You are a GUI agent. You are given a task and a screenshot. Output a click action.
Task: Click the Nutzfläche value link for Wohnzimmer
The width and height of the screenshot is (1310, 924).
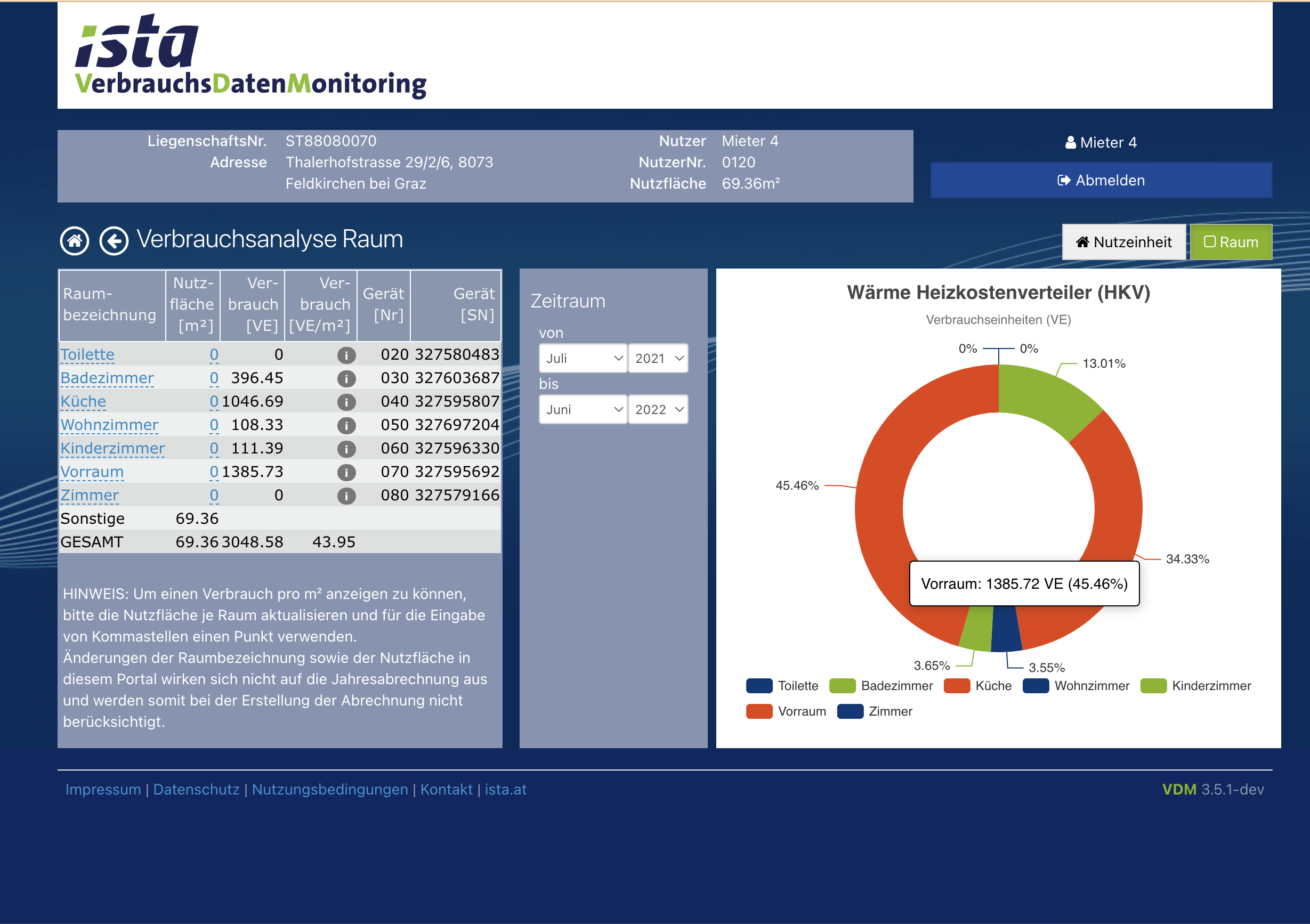[214, 425]
